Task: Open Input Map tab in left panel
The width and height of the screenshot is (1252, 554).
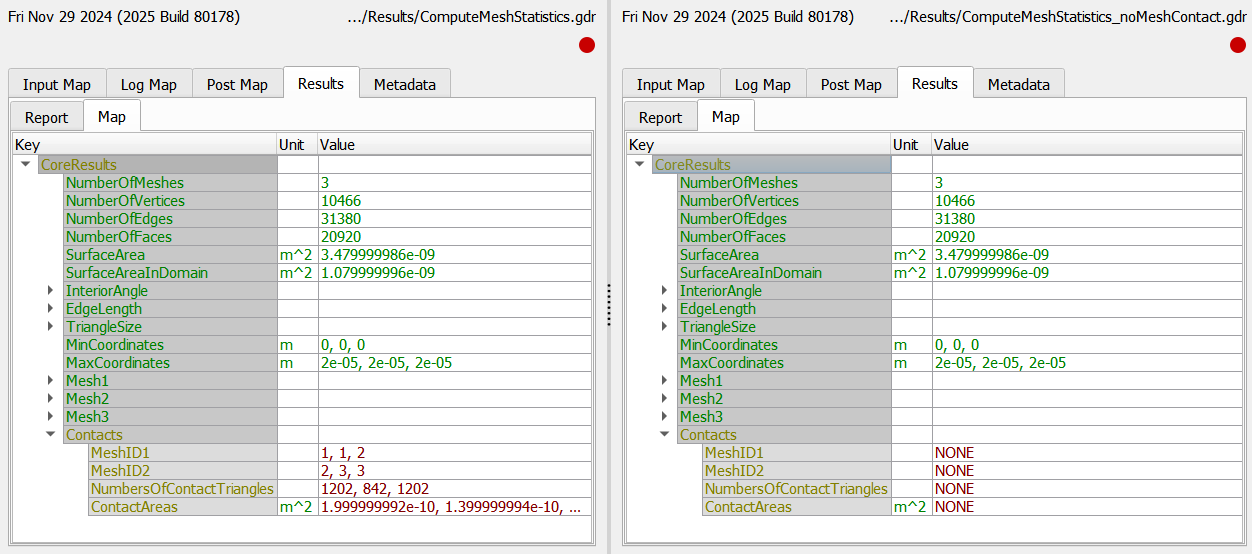Action: pyautogui.click(x=56, y=84)
